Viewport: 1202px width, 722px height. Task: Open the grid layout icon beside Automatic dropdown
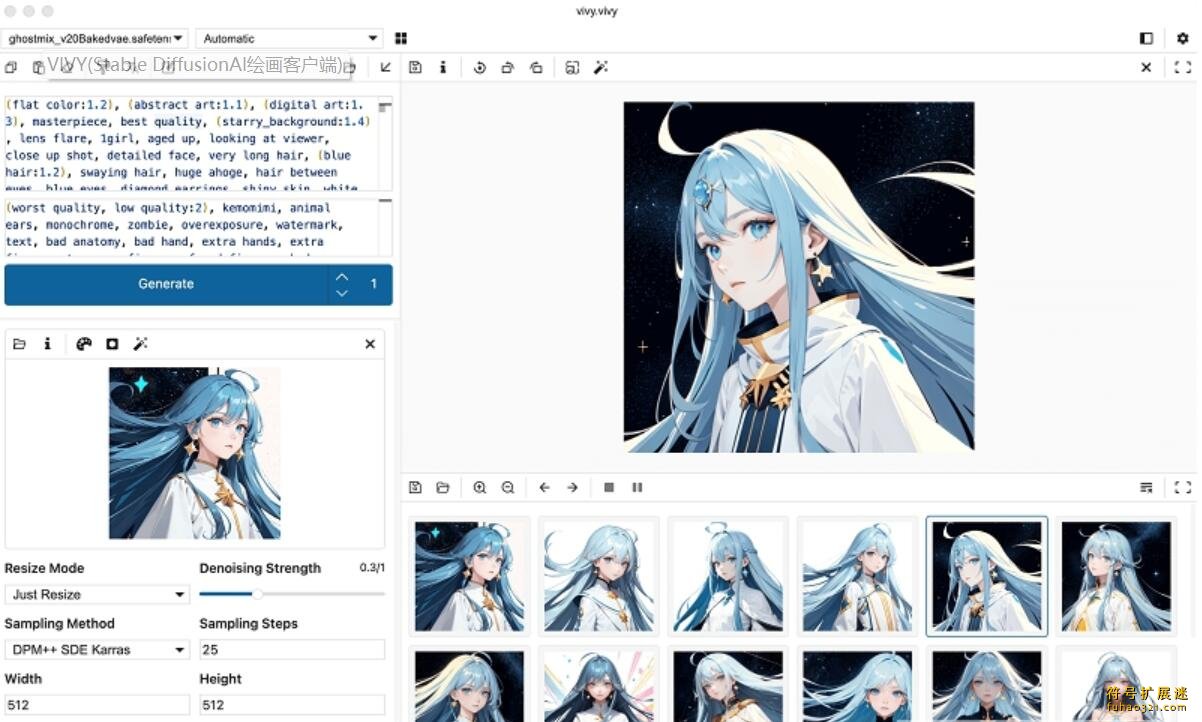click(x=401, y=38)
